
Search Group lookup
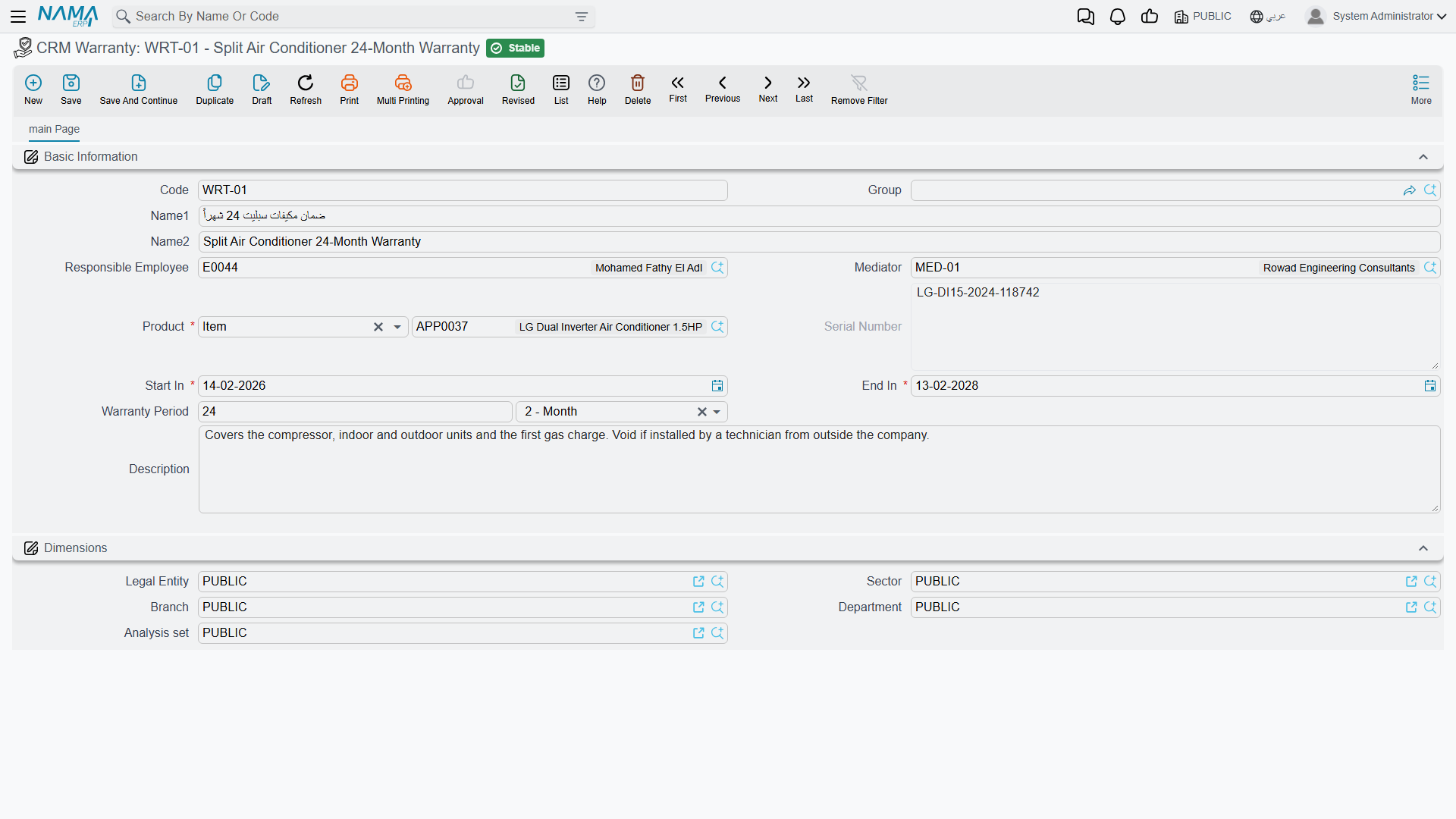click(1430, 190)
